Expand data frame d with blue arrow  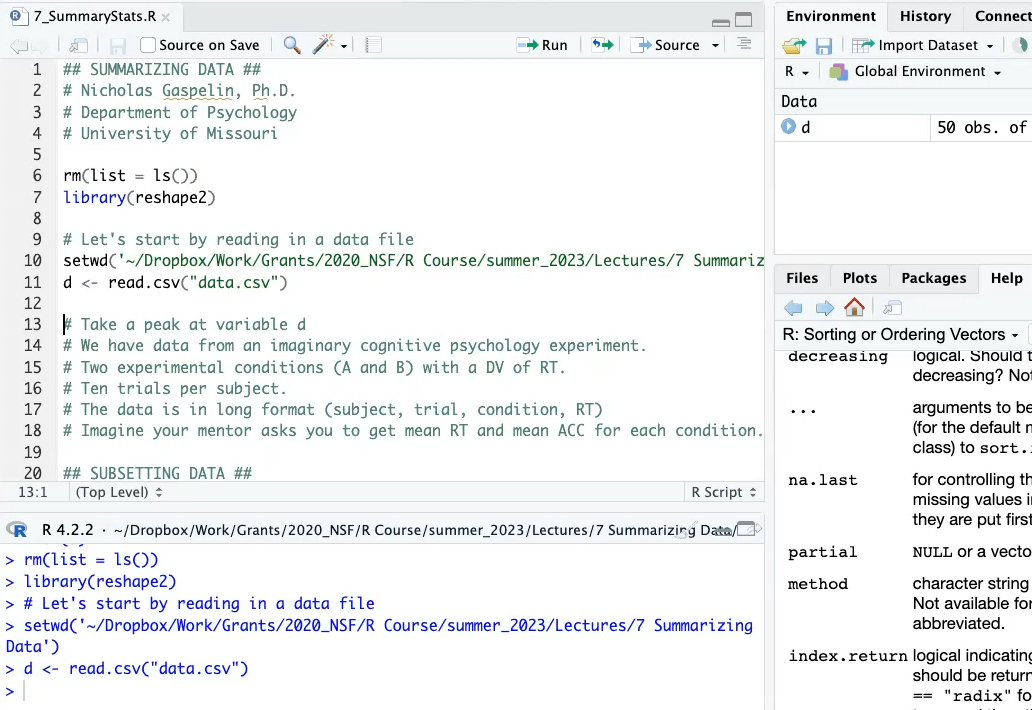(x=788, y=127)
